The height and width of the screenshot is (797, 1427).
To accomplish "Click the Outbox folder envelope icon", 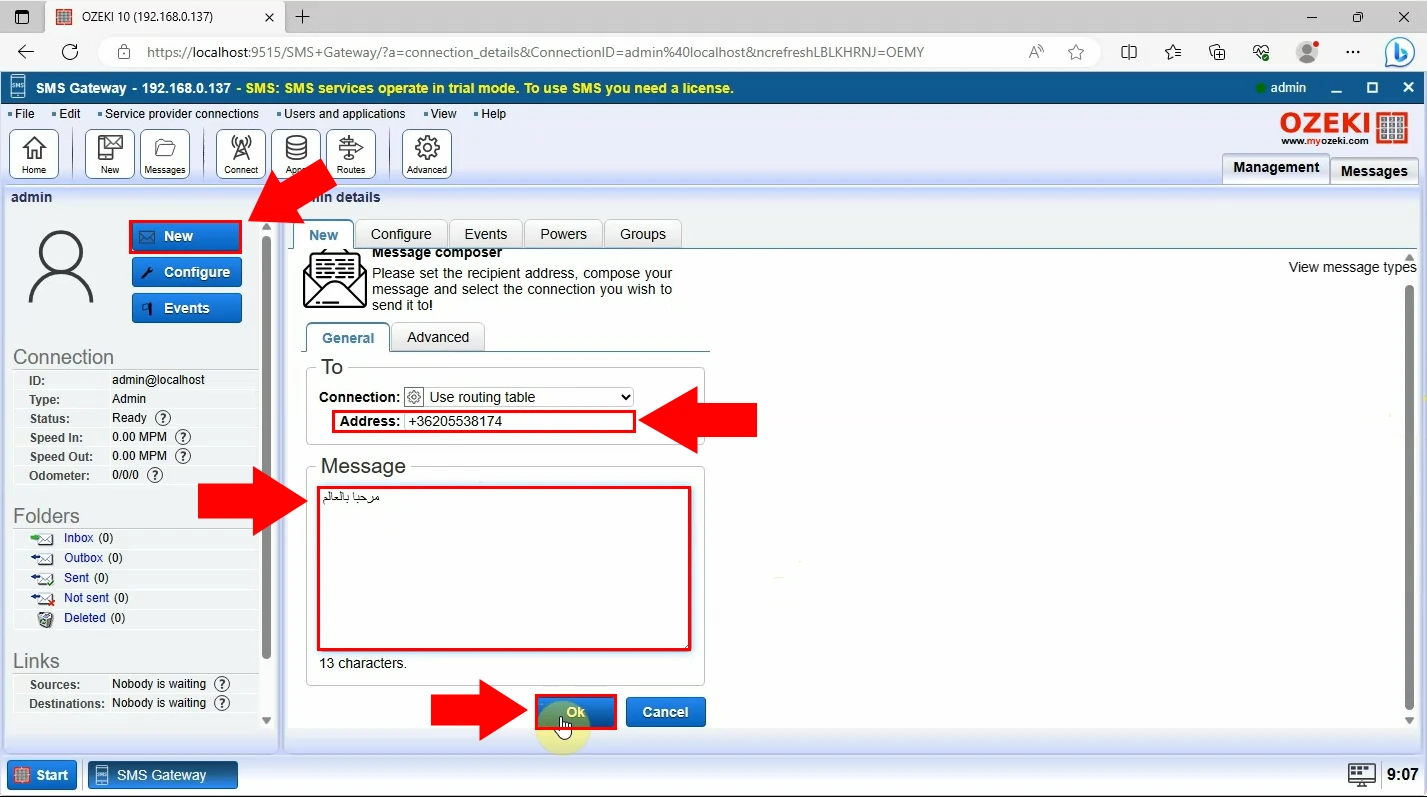I will point(42,558).
